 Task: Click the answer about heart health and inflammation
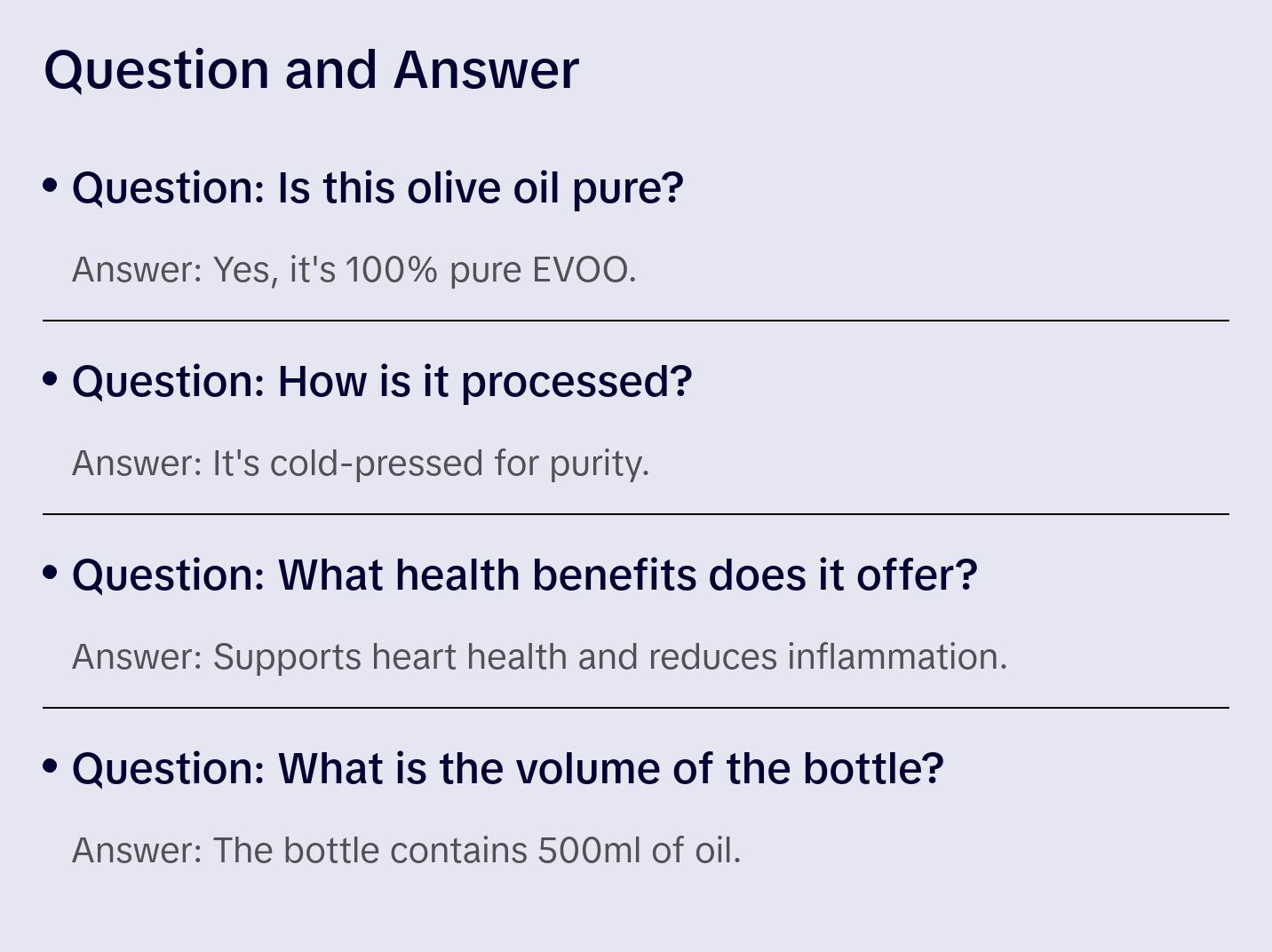[539, 657]
